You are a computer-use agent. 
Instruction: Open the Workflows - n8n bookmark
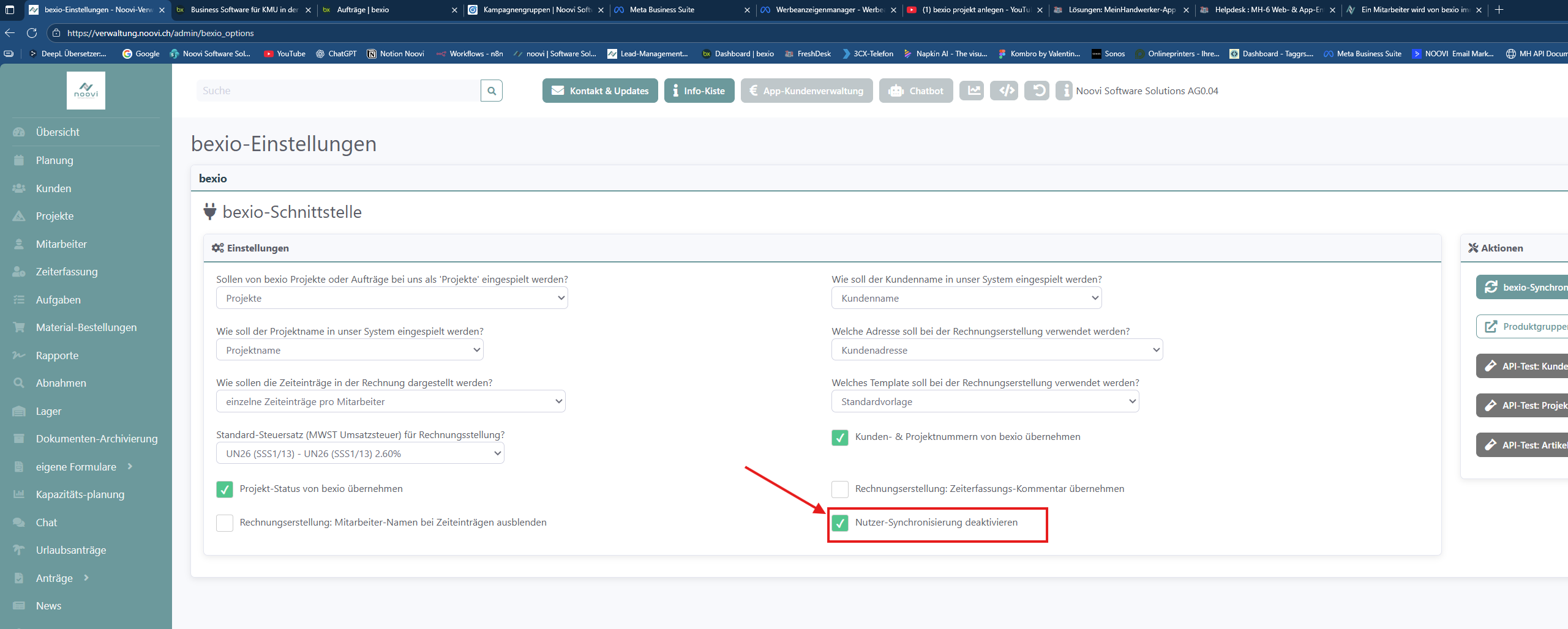click(x=470, y=54)
